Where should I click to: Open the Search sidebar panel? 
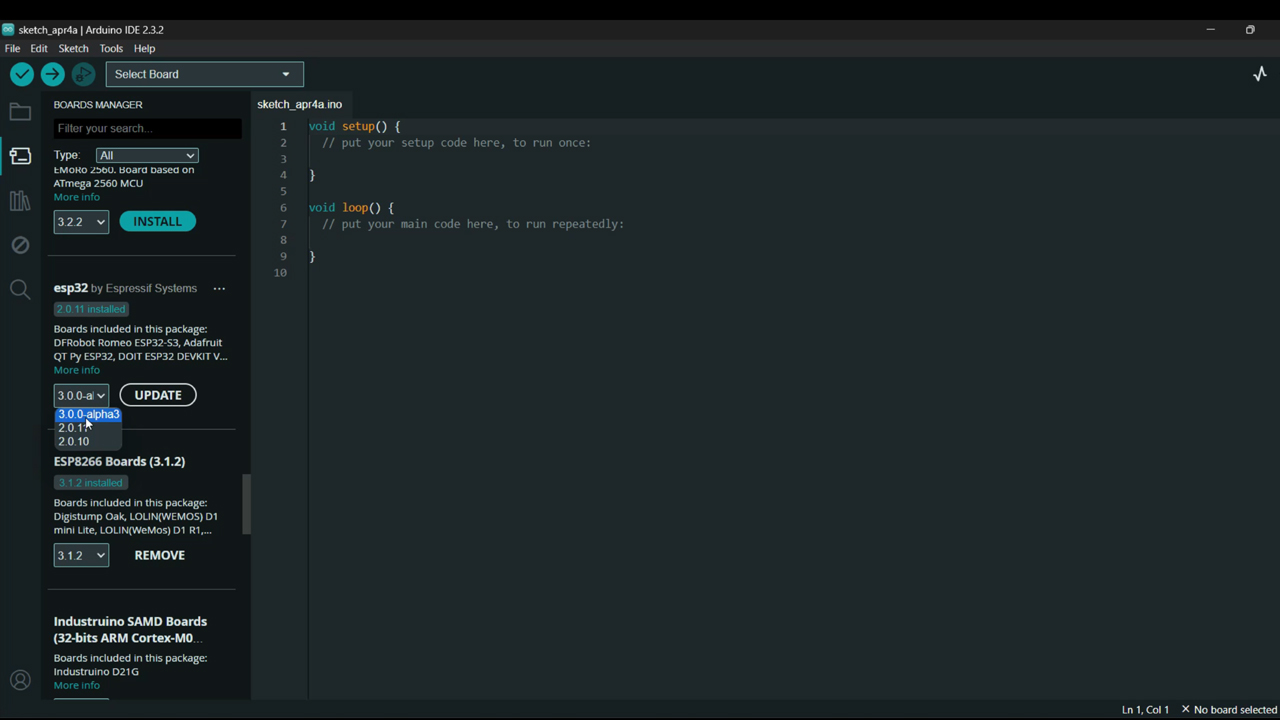coord(20,290)
